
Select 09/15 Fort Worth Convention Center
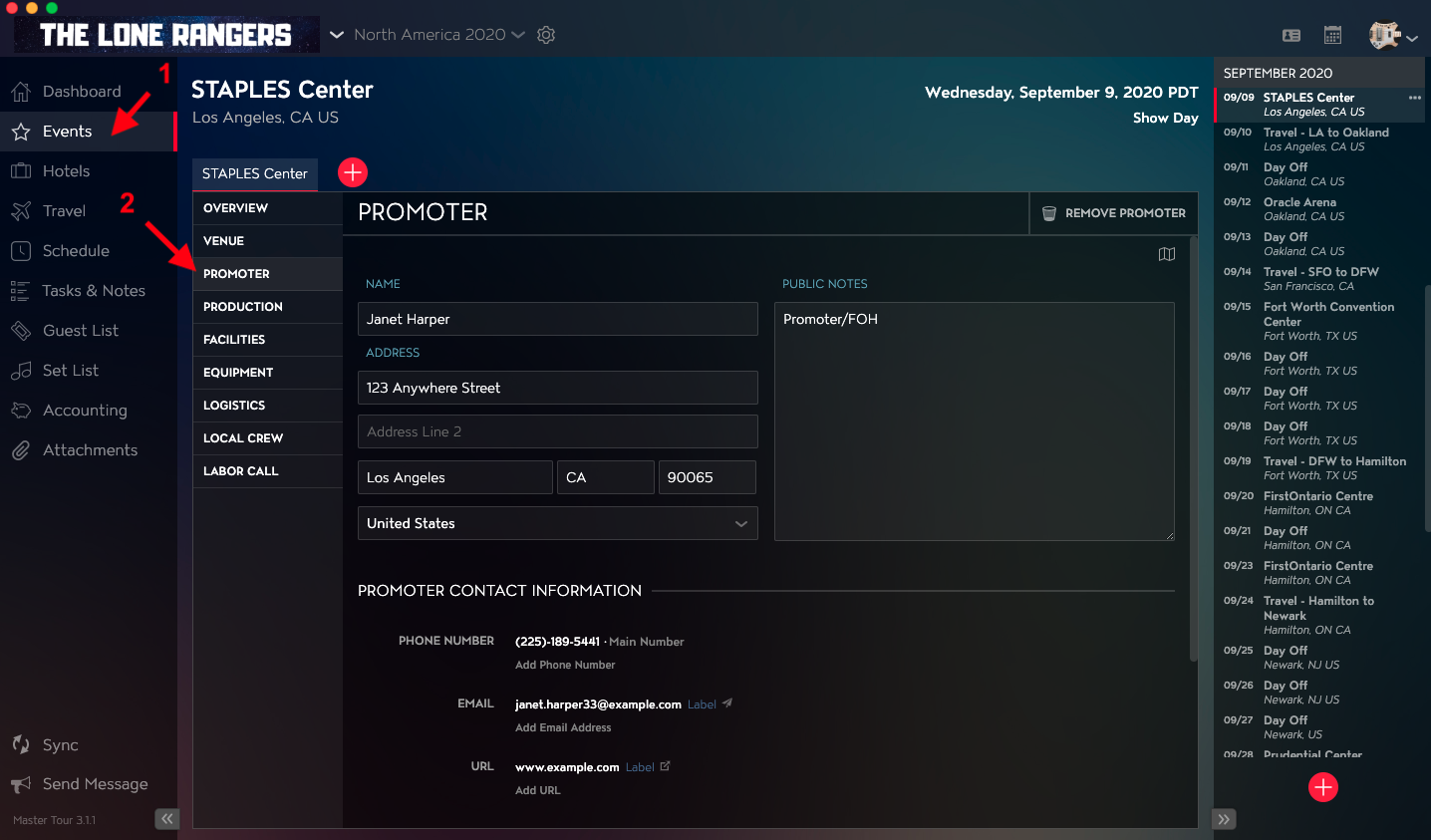point(1319,321)
